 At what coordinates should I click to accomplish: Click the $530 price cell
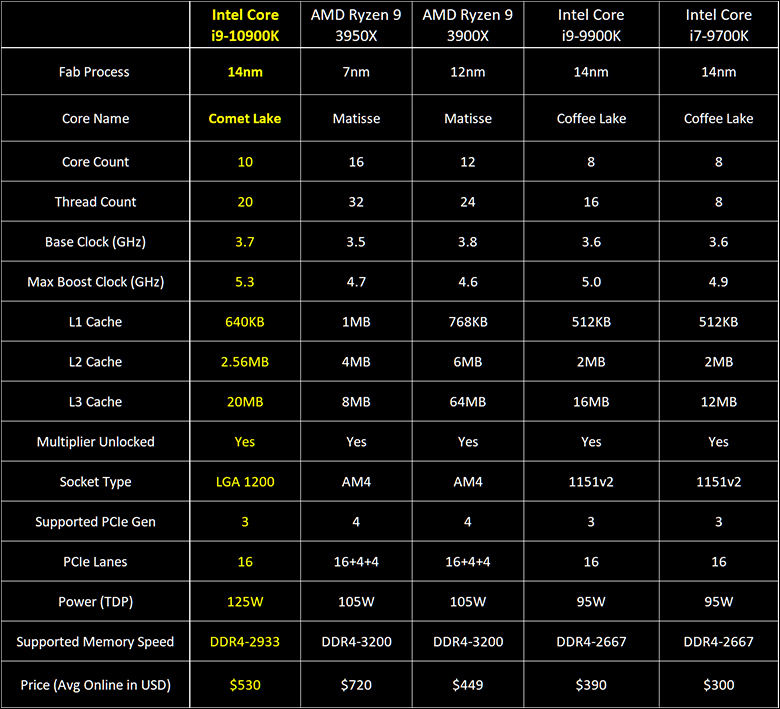coord(245,685)
